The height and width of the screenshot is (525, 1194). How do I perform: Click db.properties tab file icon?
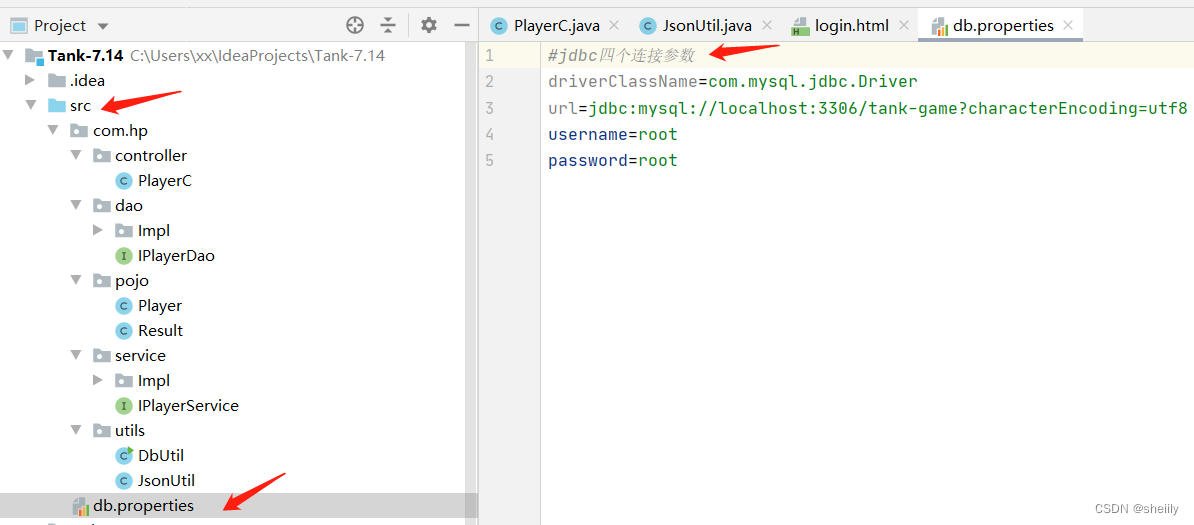tap(940, 27)
